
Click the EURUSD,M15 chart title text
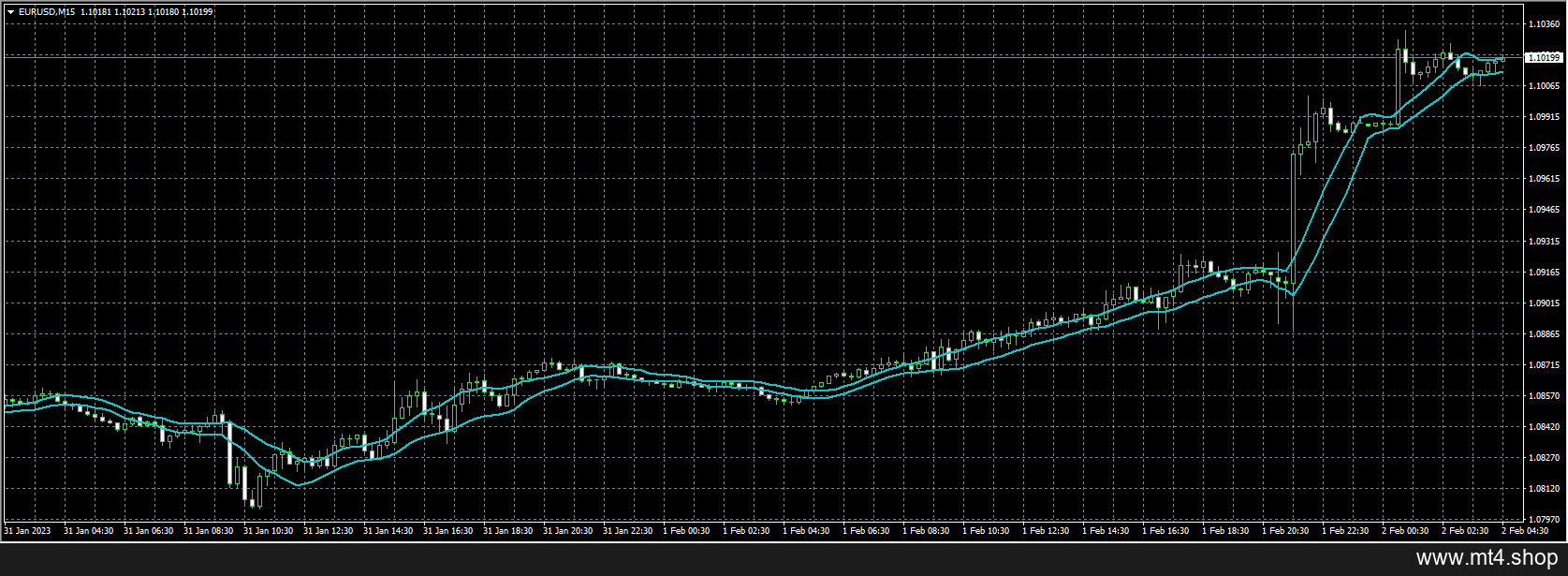tap(46, 12)
